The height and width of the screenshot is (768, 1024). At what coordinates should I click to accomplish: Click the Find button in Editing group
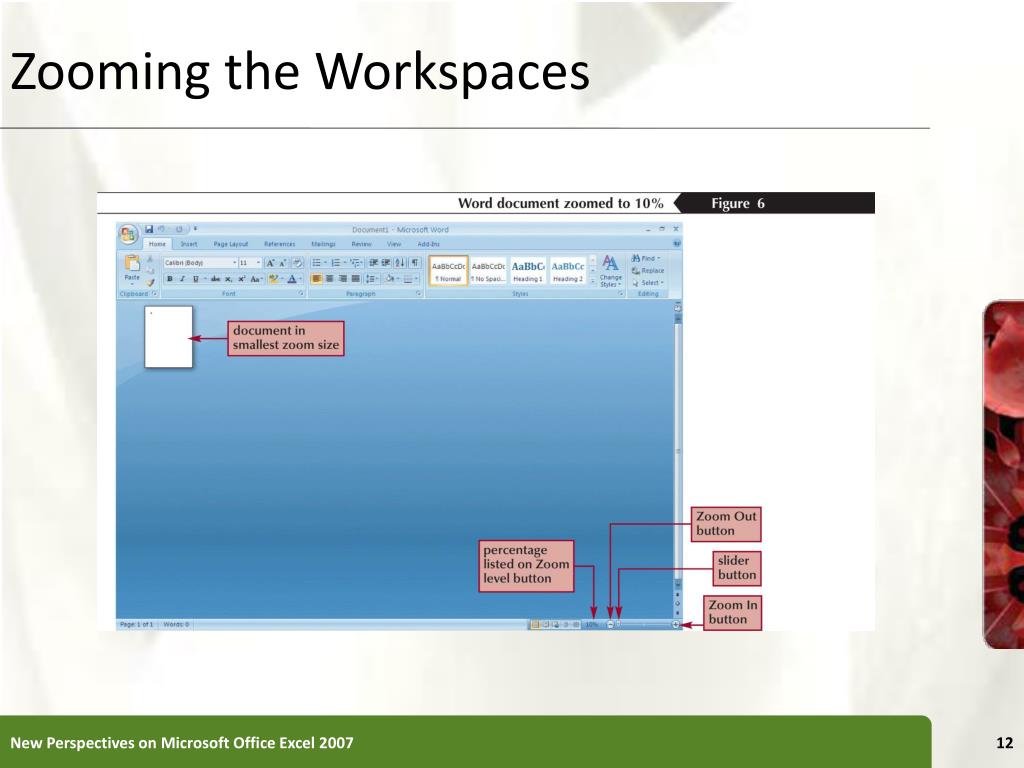click(646, 258)
